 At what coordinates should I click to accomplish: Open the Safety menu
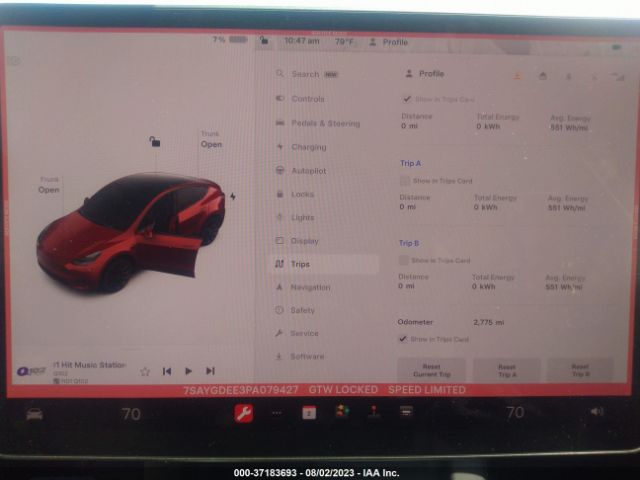click(295, 310)
